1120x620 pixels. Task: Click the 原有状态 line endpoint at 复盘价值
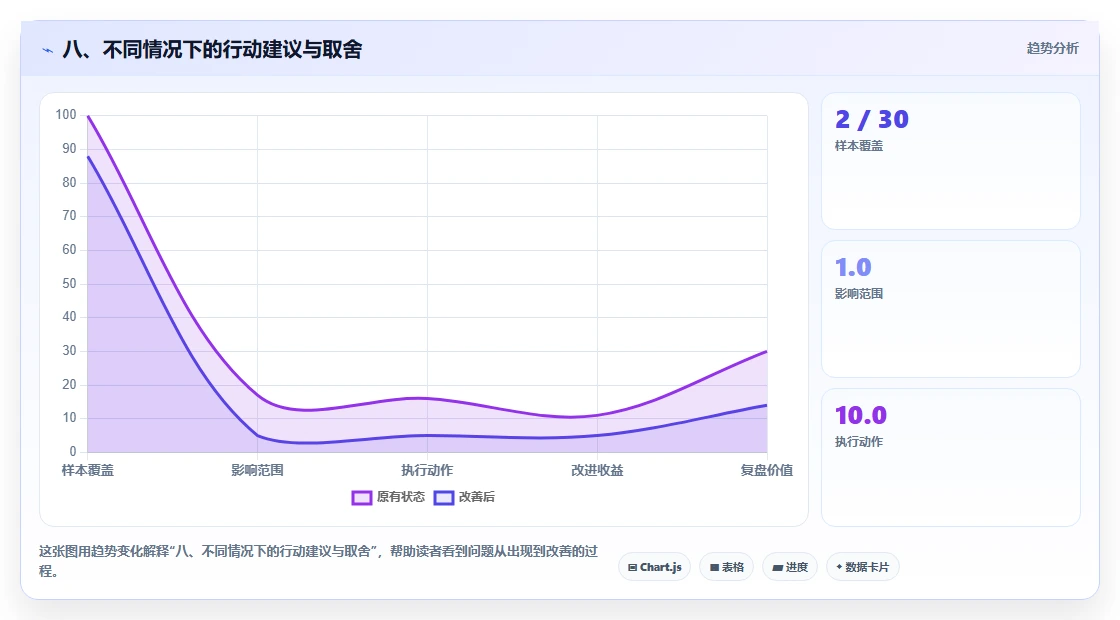click(x=766, y=351)
